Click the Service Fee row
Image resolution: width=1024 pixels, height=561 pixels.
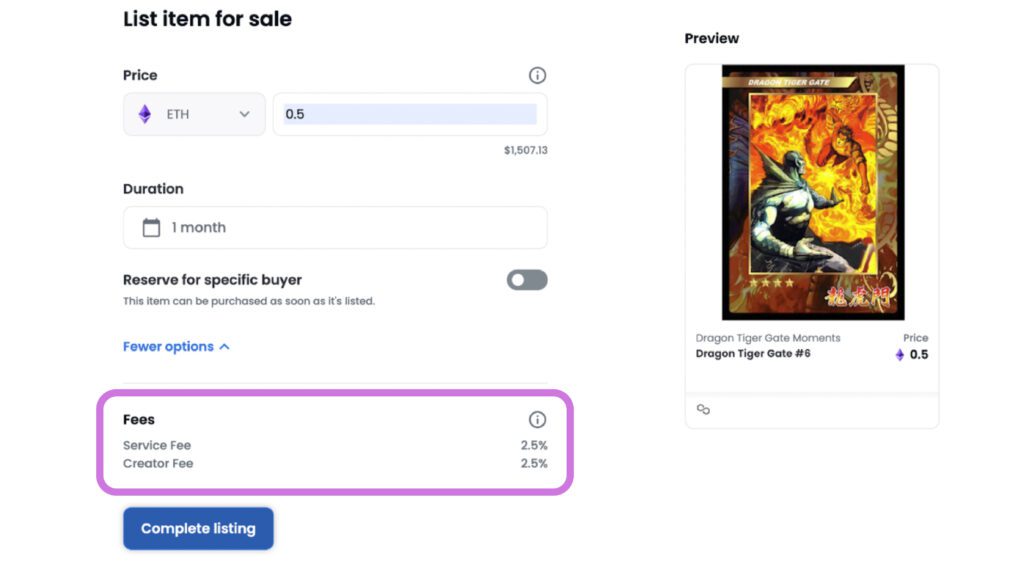pyautogui.click(x=335, y=445)
